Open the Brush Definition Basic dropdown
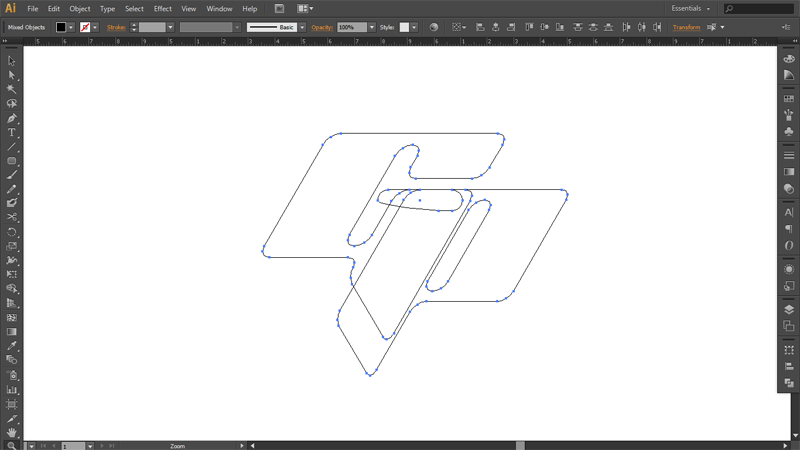The height and width of the screenshot is (450, 800). (x=302, y=28)
